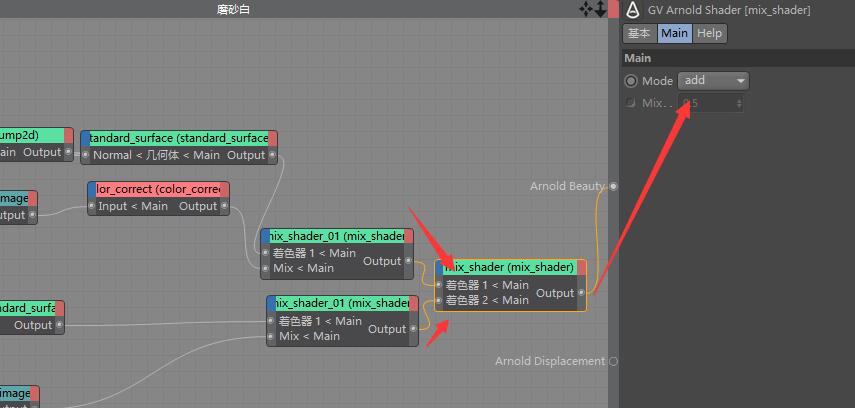855x408 pixels.
Task: Click the 磨砂白 material title
Action: coord(233,9)
